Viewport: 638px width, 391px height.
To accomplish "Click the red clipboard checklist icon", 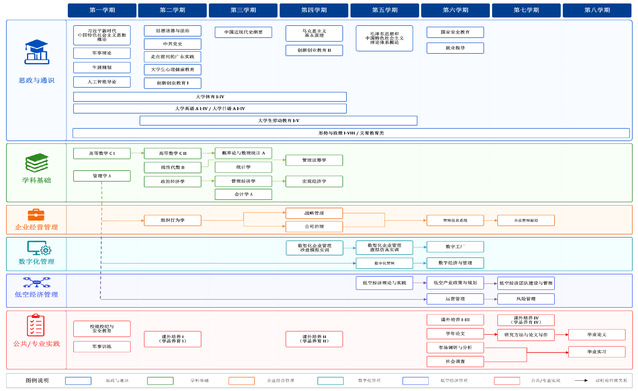I will coord(35,325).
